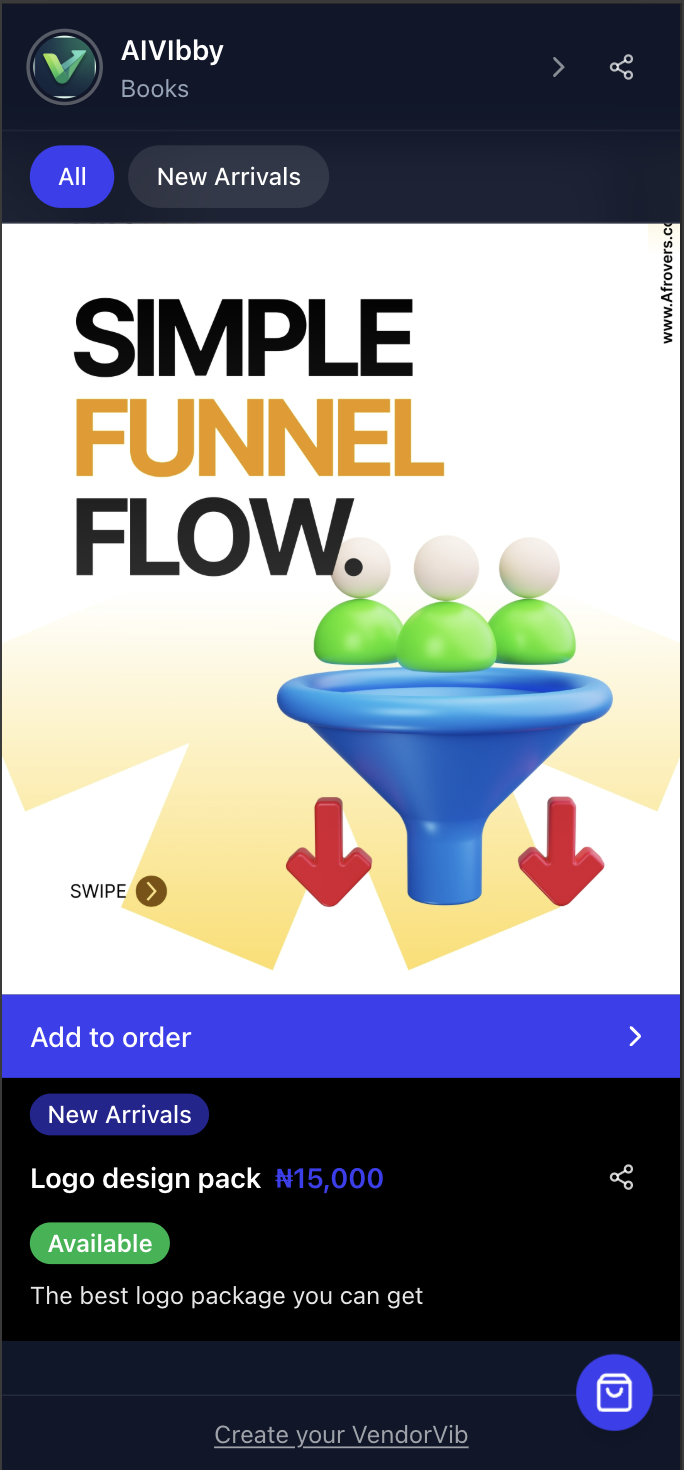Click the New Arrivals product tag

pyautogui.click(x=119, y=1115)
